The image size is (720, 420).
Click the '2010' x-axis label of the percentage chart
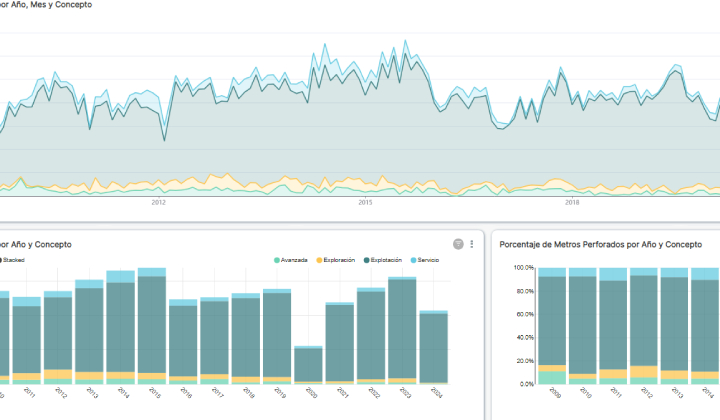(585, 392)
